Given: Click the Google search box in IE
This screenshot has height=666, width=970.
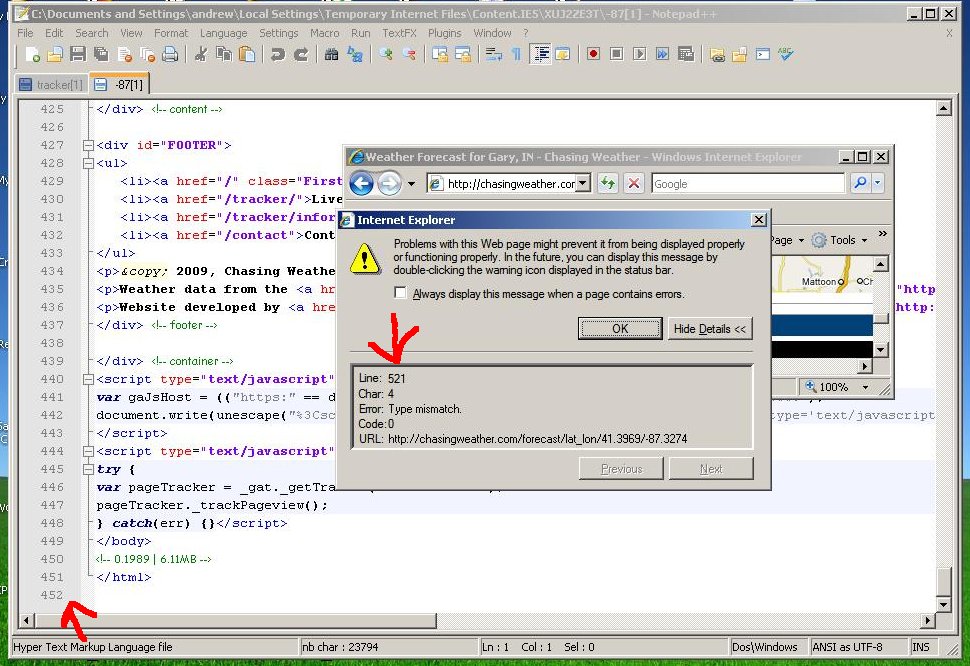Looking at the screenshot, I should 747,184.
